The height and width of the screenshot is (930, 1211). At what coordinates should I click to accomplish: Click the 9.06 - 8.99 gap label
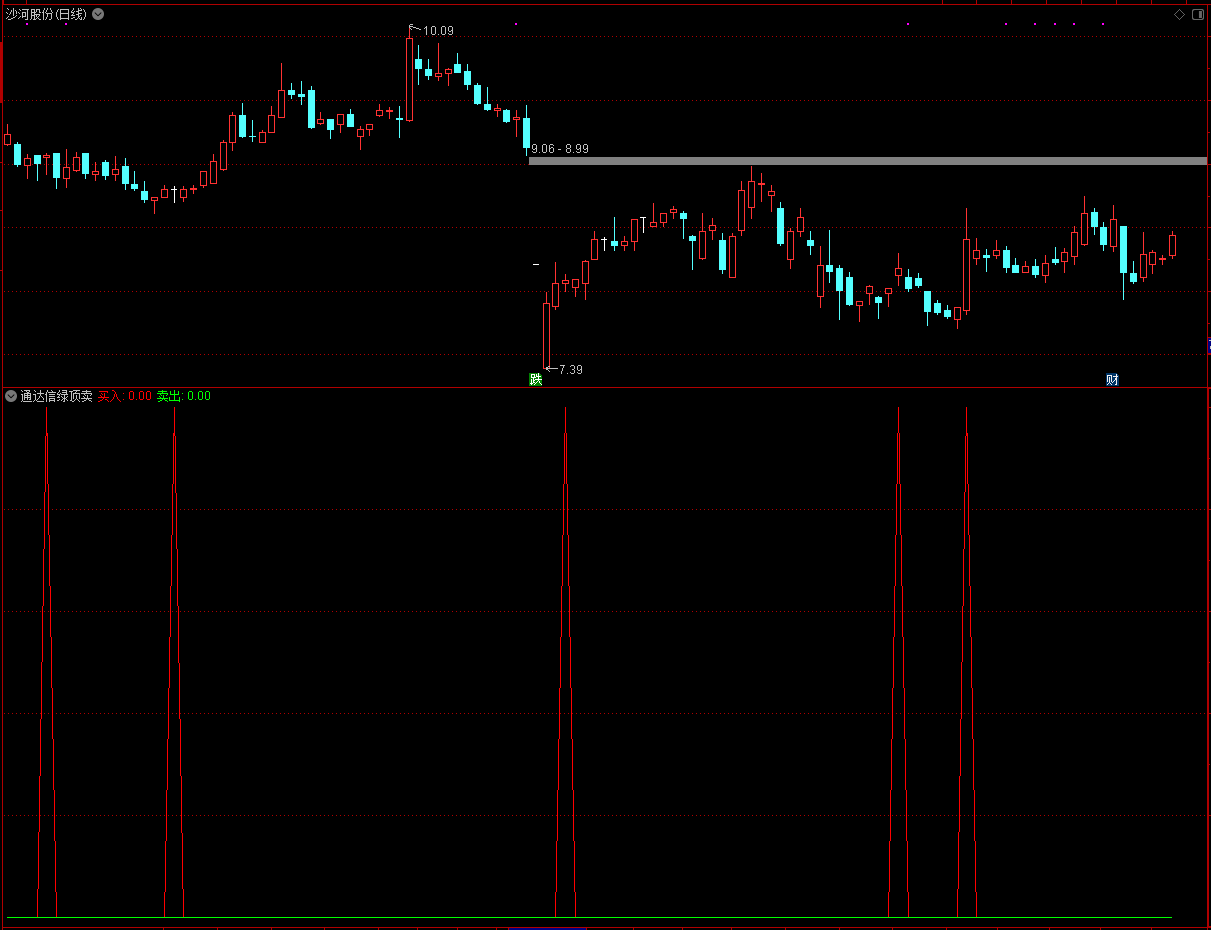[x=560, y=149]
